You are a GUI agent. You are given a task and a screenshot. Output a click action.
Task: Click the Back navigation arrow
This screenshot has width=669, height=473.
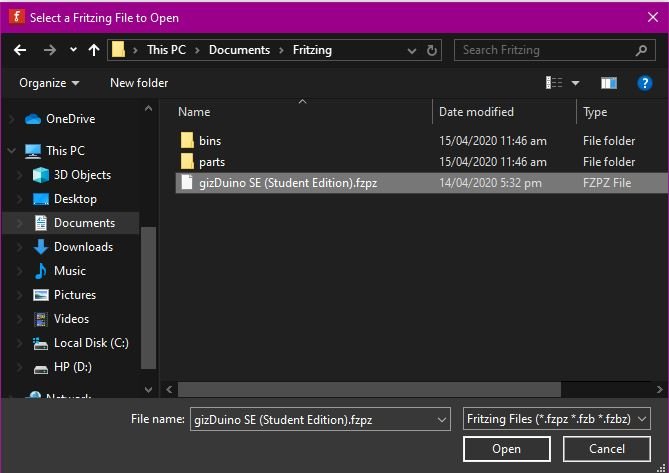(x=20, y=50)
